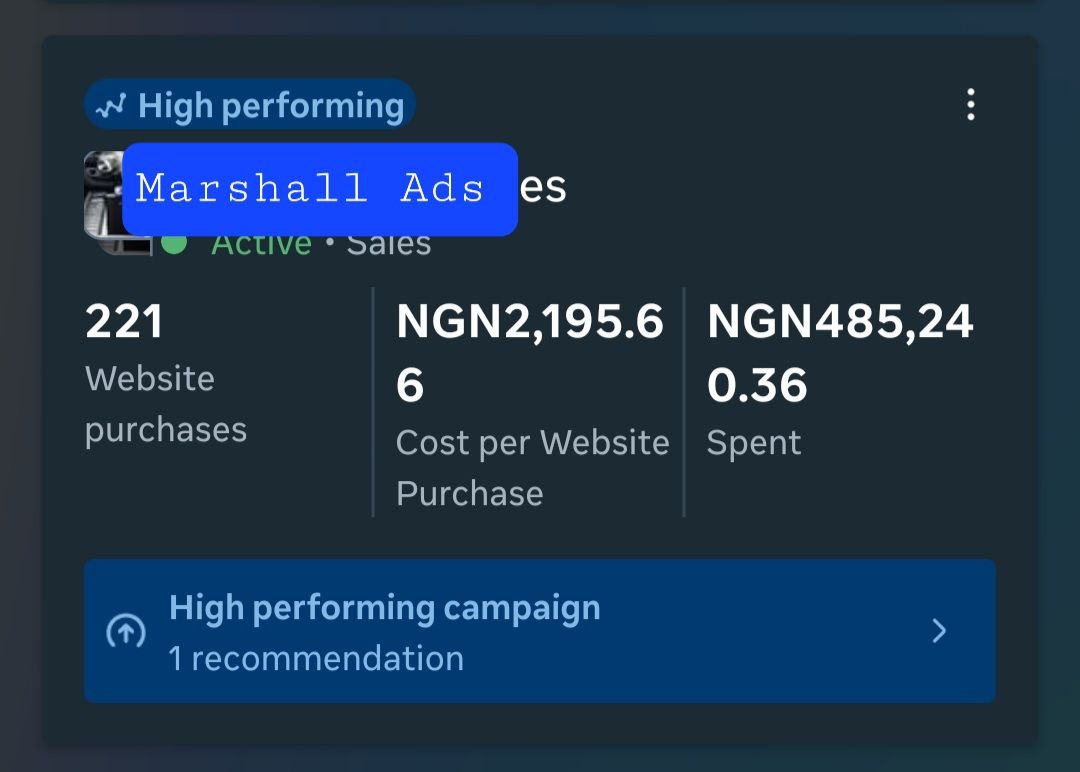This screenshot has width=1080, height=772.
Task: Expand recommendation with the right chevron
Action: (x=939, y=631)
